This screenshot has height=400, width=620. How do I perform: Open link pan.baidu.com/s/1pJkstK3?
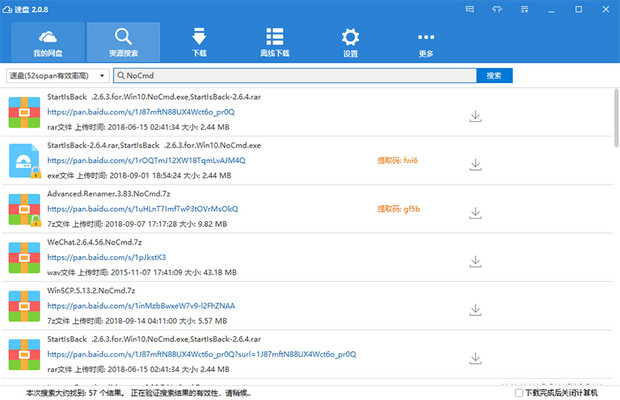107,257
